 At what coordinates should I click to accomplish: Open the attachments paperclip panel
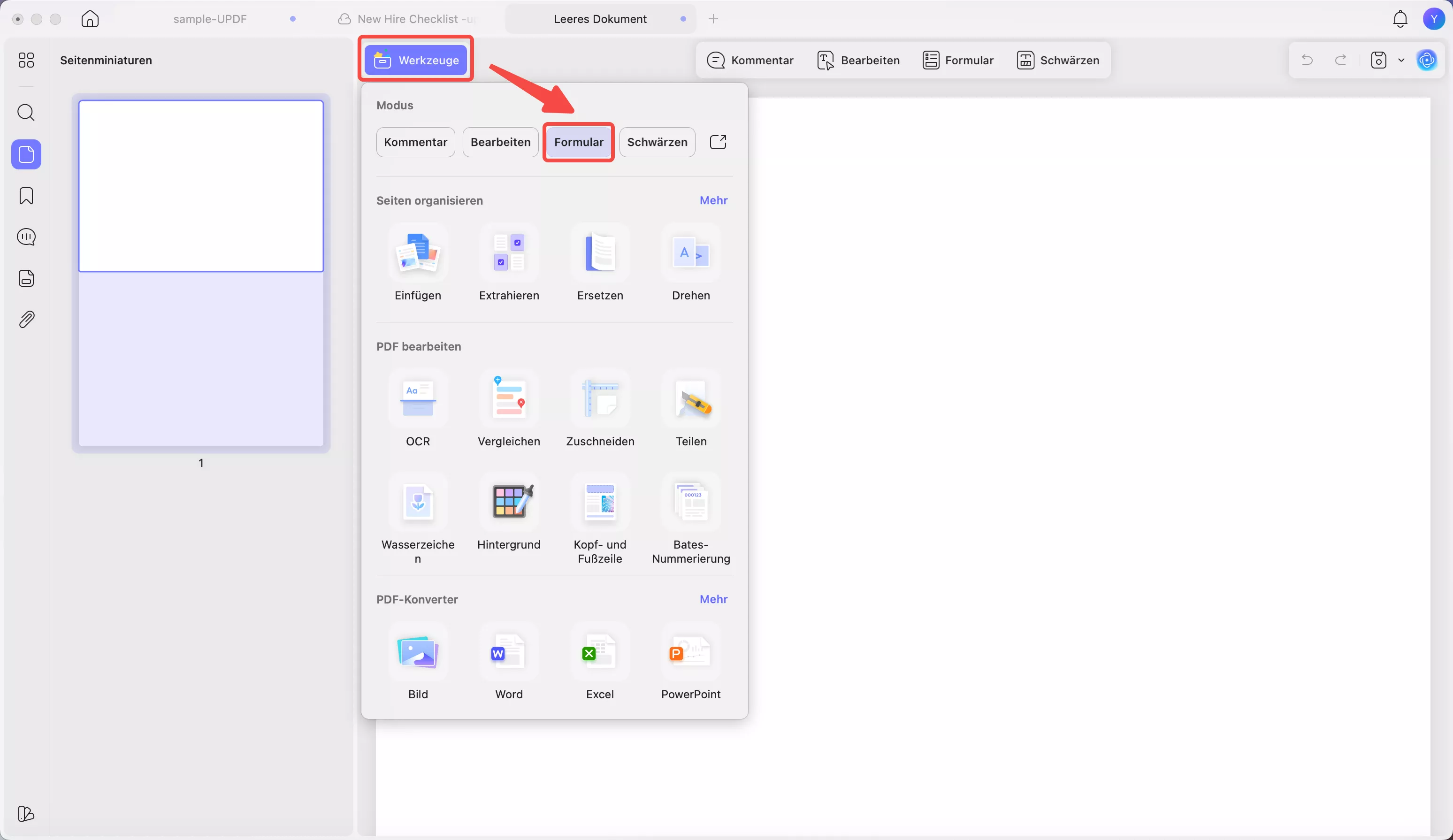[26, 320]
